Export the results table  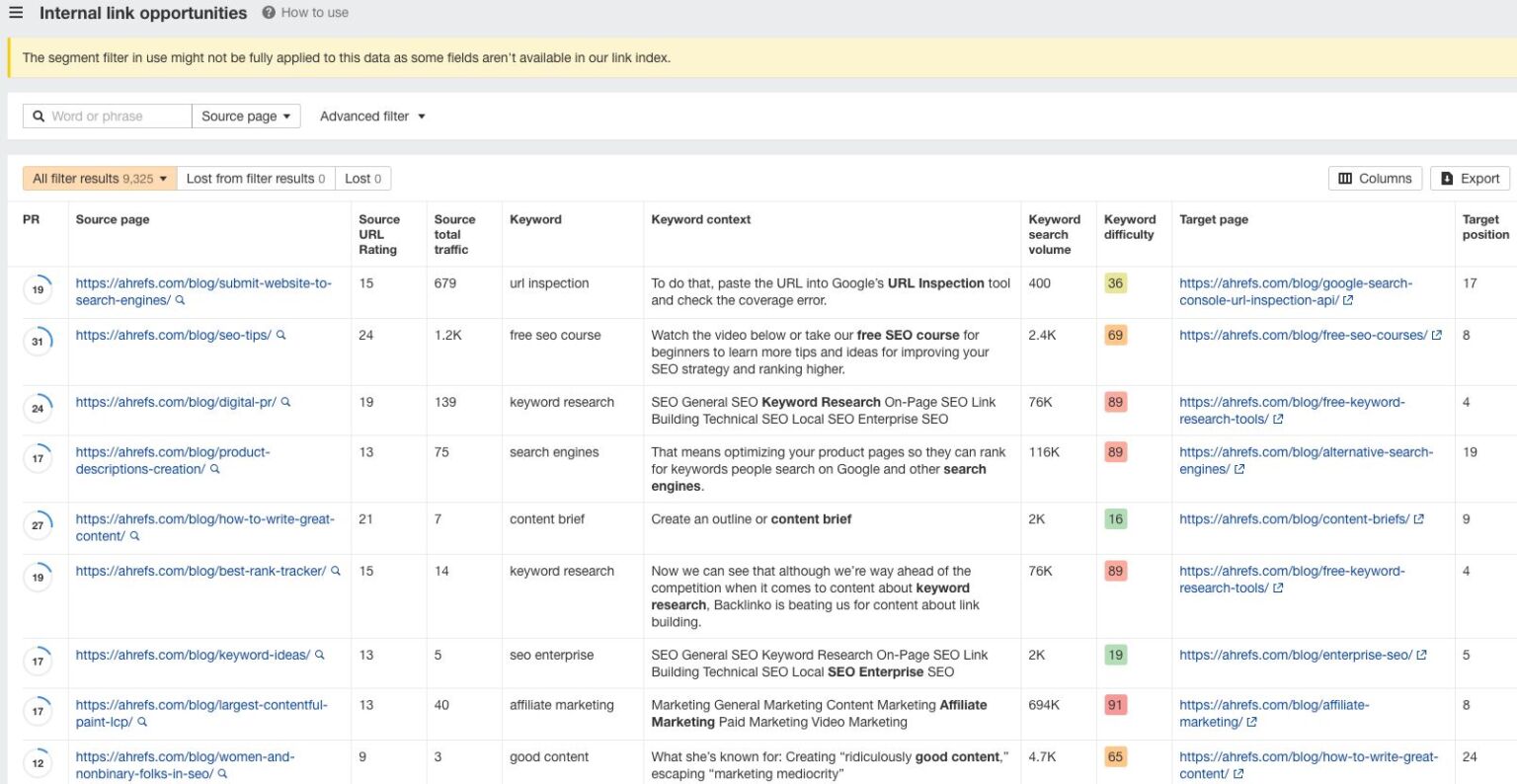(x=1470, y=179)
